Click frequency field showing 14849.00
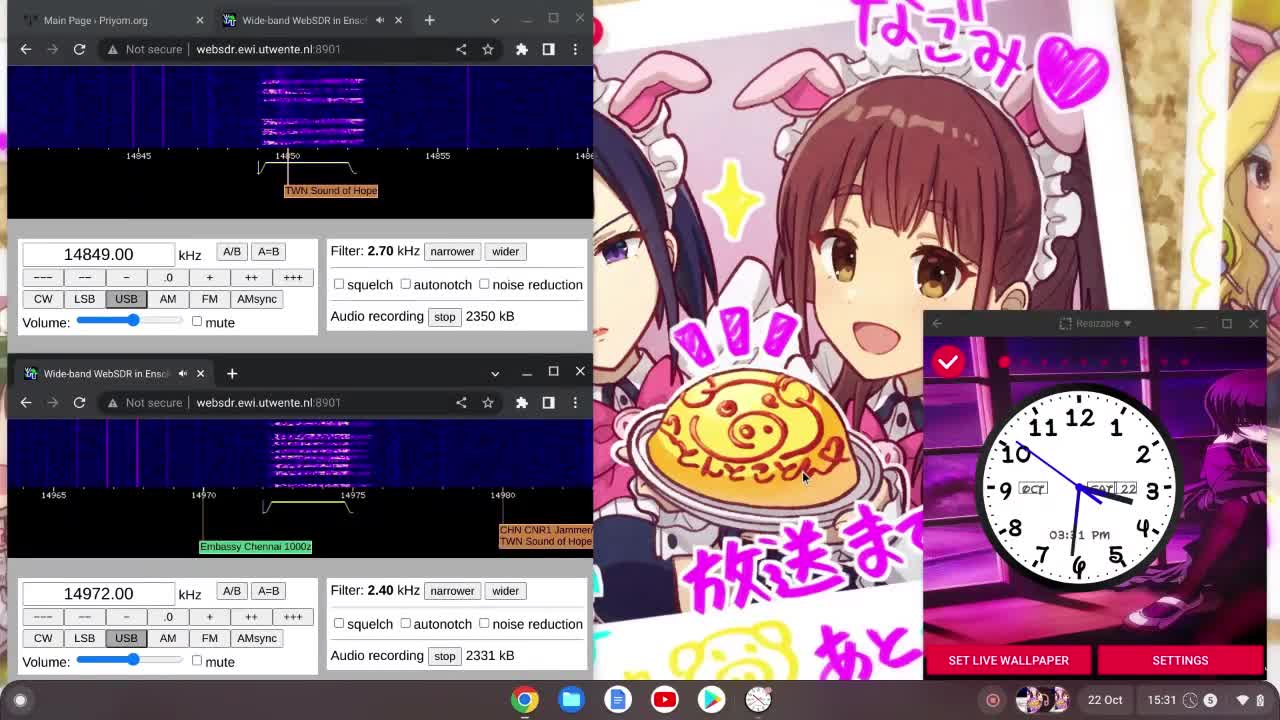This screenshot has width=1280, height=720. pos(98,255)
